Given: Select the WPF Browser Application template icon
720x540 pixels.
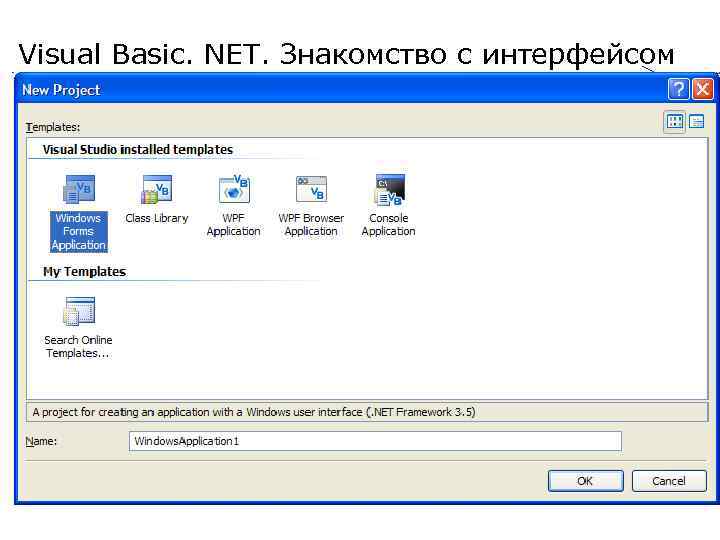Looking at the screenshot, I should coord(311,189).
